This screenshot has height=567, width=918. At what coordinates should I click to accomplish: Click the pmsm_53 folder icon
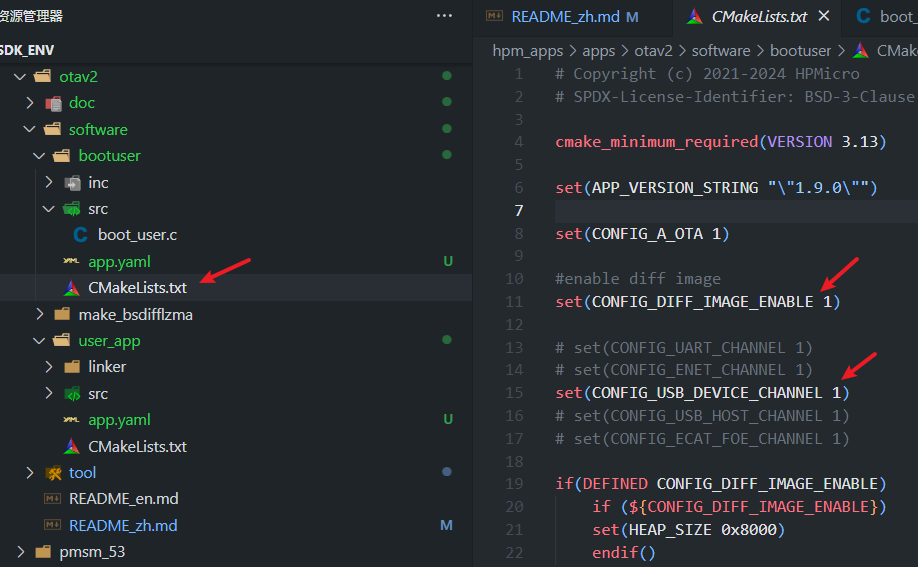43,552
